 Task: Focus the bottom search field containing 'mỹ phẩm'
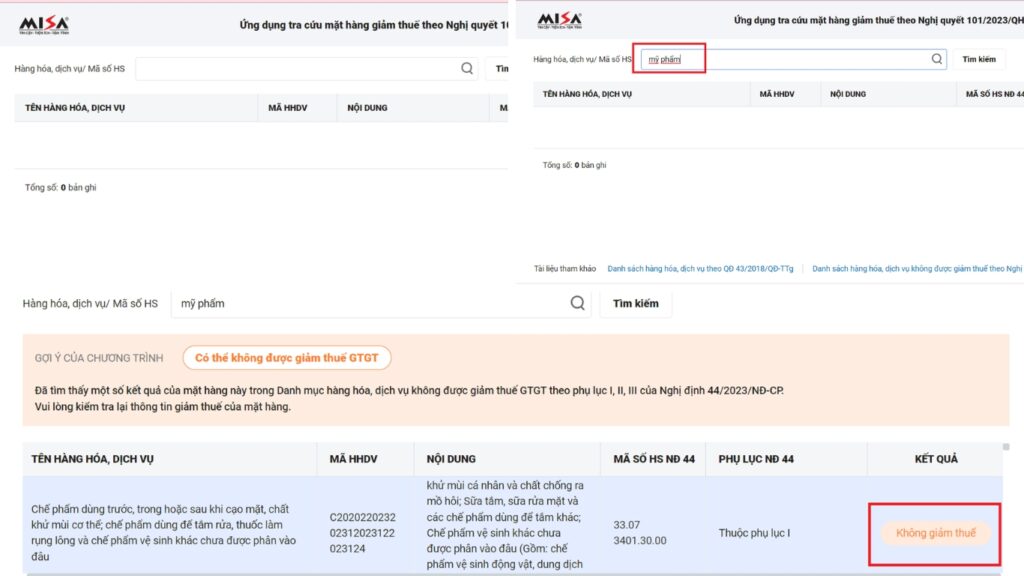(x=381, y=304)
